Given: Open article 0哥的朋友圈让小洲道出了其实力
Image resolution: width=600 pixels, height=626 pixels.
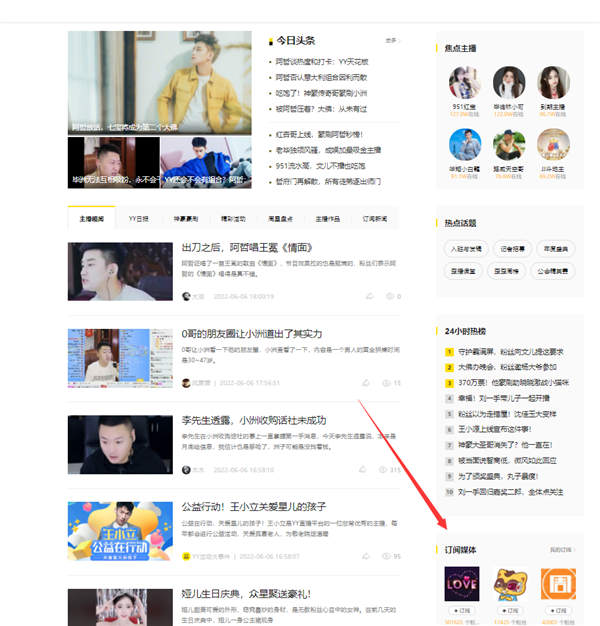Looking at the screenshot, I should click(x=252, y=334).
